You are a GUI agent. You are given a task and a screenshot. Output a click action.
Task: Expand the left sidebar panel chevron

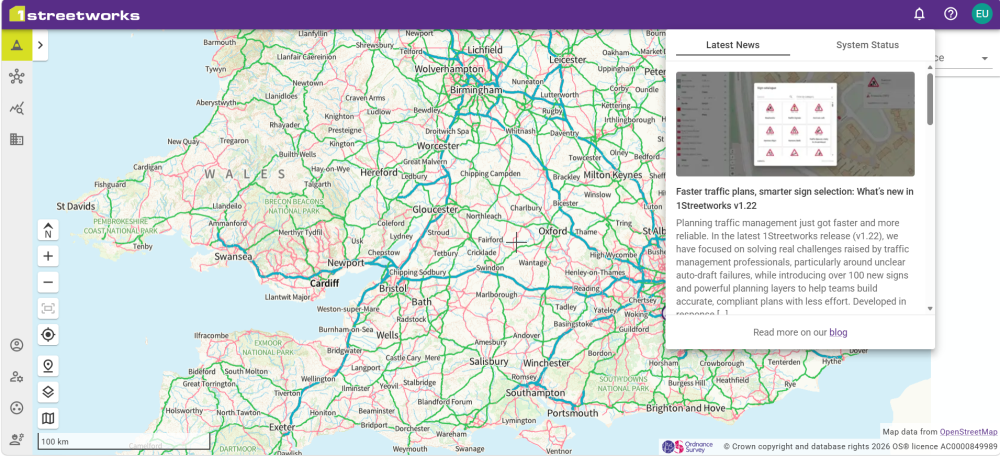[40, 45]
